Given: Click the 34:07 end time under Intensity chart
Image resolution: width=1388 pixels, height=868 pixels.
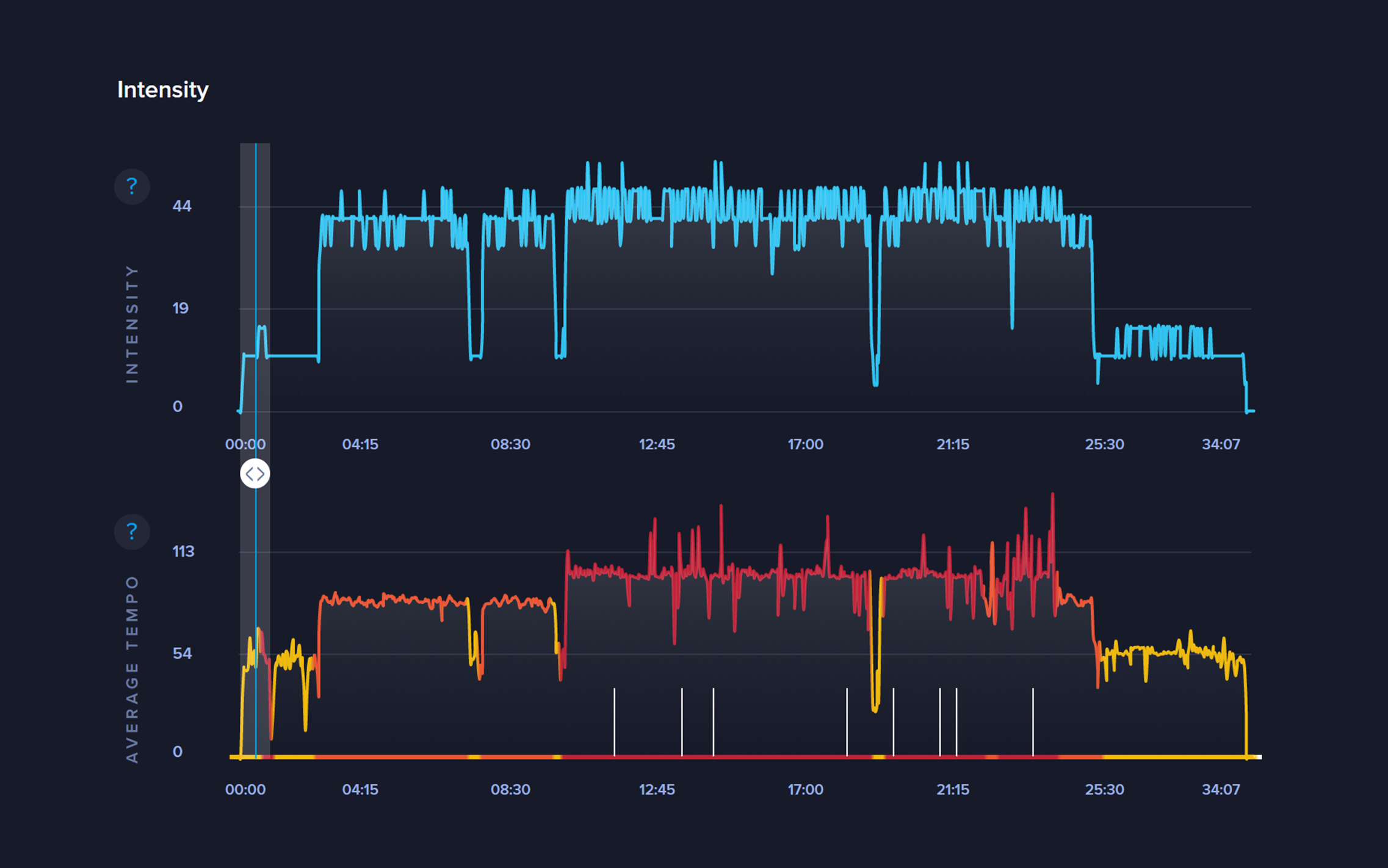Looking at the screenshot, I should (x=1221, y=444).
